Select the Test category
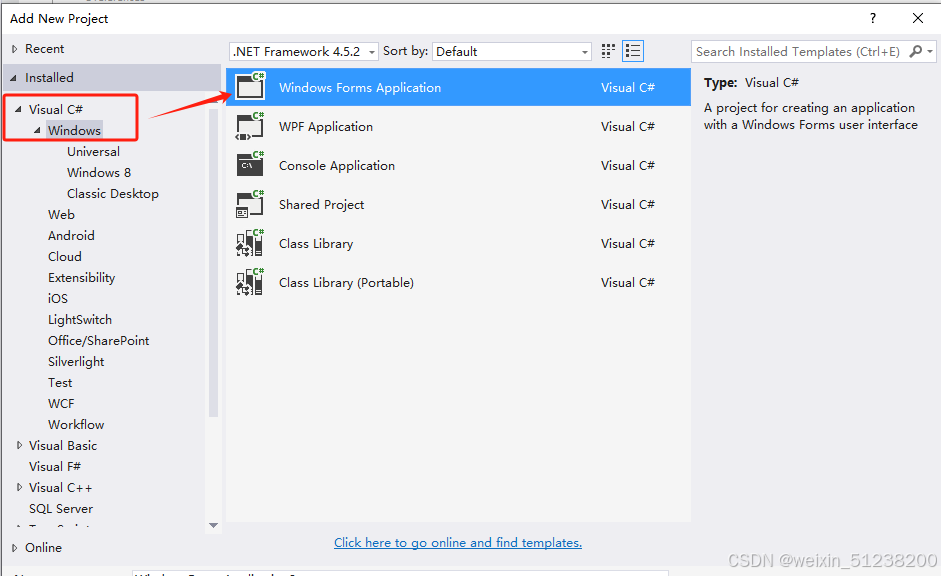Screen dimensions: 941x576 [x=60, y=382]
